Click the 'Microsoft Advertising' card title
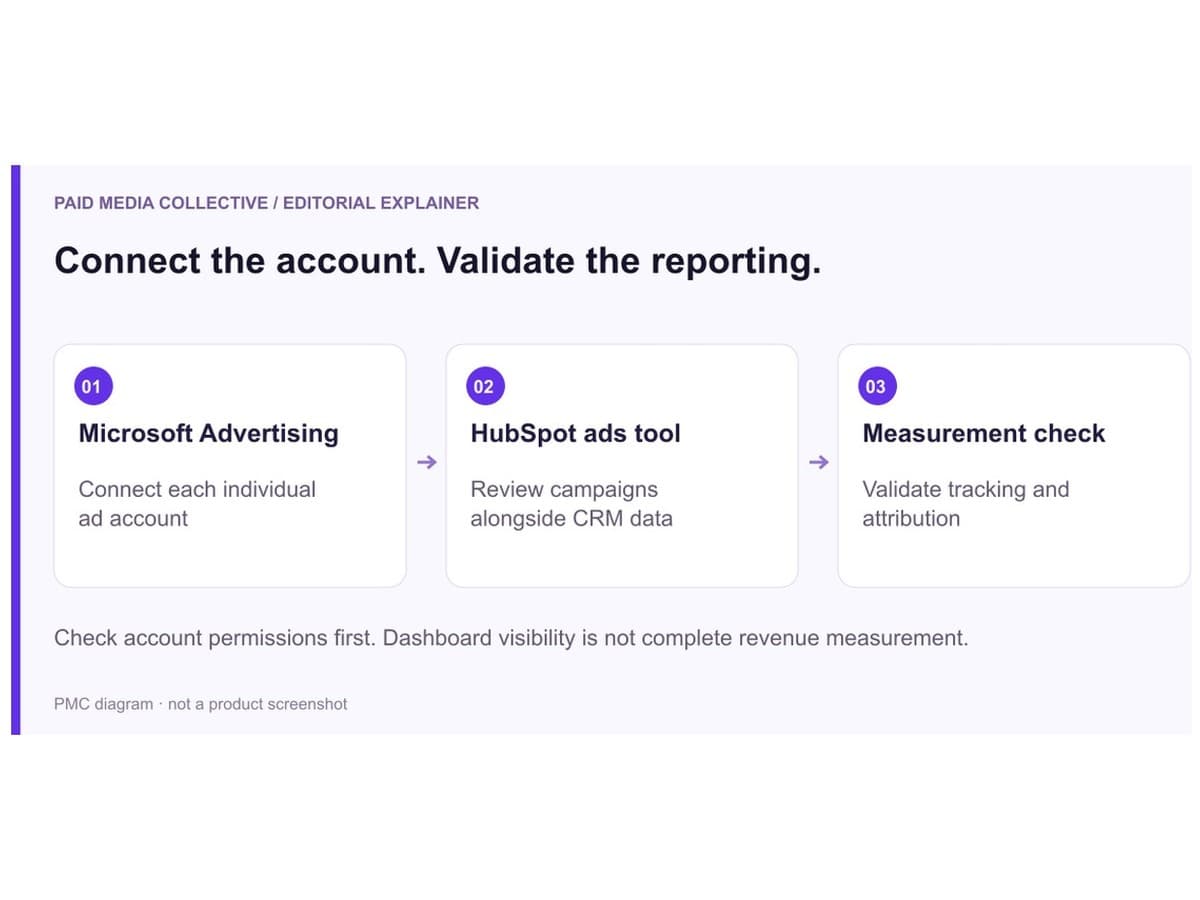The image size is (1200, 900). pos(208,433)
